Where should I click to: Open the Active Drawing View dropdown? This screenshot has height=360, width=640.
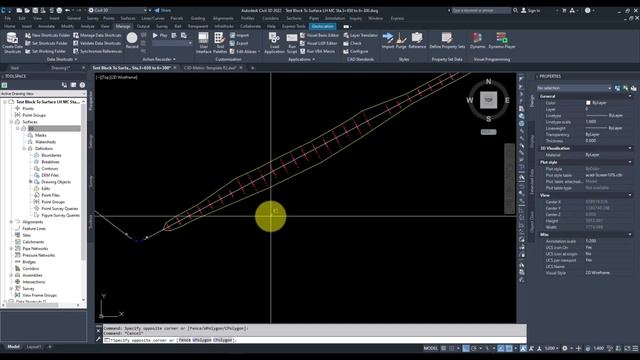[43, 93]
